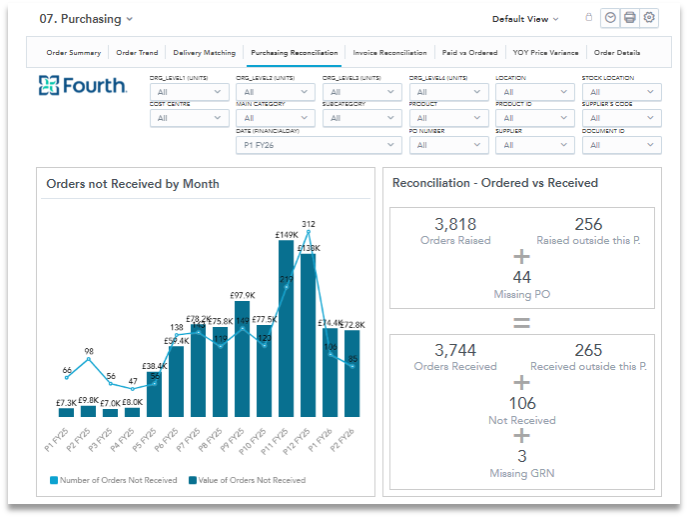Click the 312 point on line chart
Screen dimensions: 688x518
click(308, 231)
